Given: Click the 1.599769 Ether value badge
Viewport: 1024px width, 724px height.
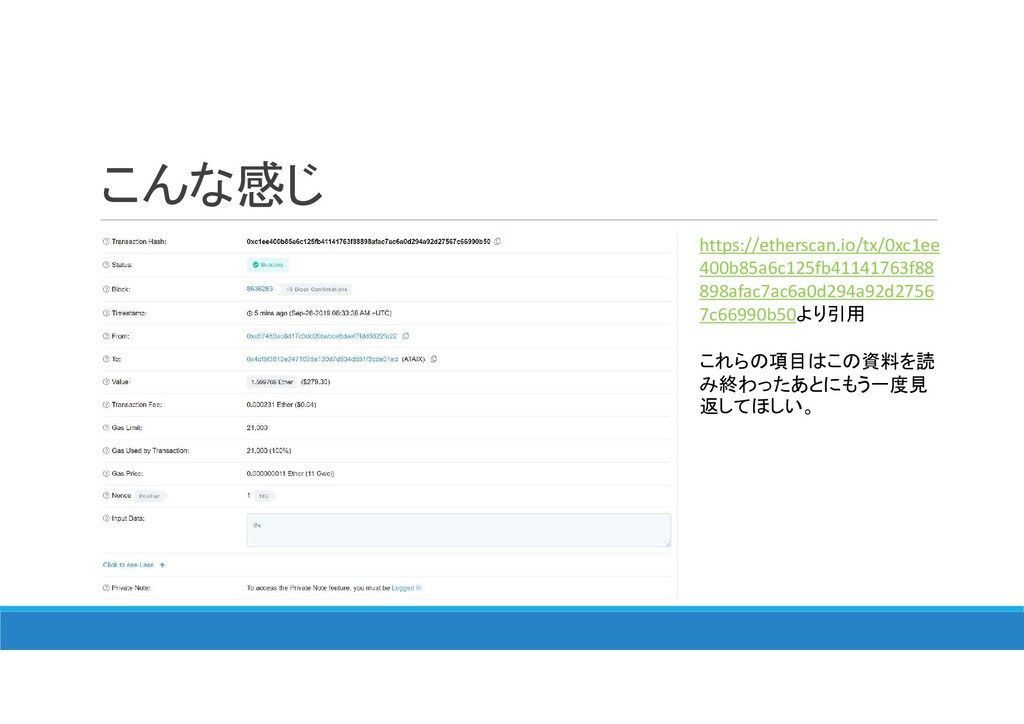Looking at the screenshot, I should click(272, 382).
